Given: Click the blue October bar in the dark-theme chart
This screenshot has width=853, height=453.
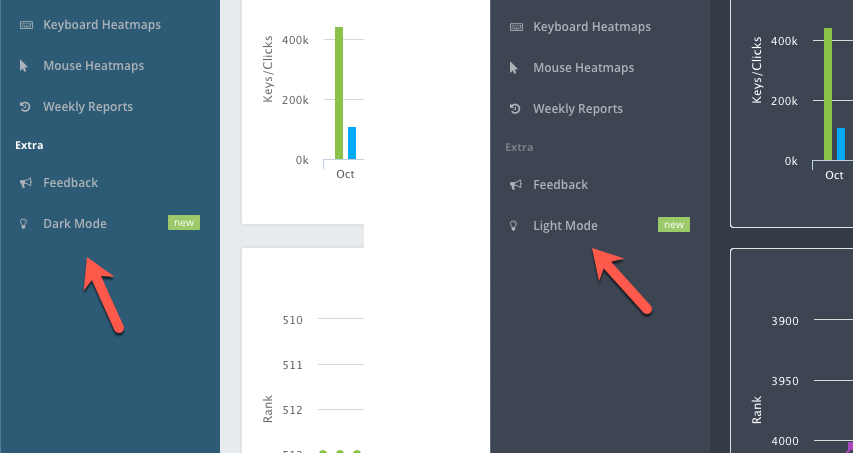Looking at the screenshot, I should [x=841, y=144].
